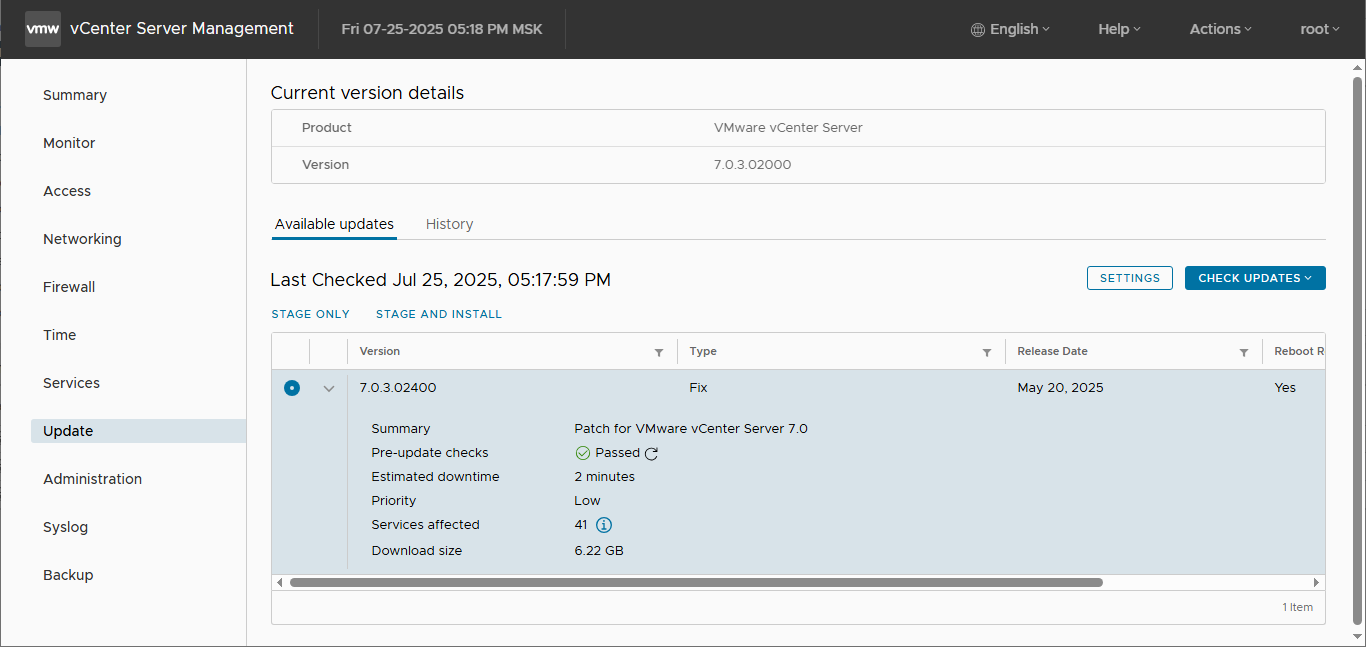Viewport: 1366px width, 648px height.
Task: Click the Version column filter icon
Action: (x=659, y=352)
